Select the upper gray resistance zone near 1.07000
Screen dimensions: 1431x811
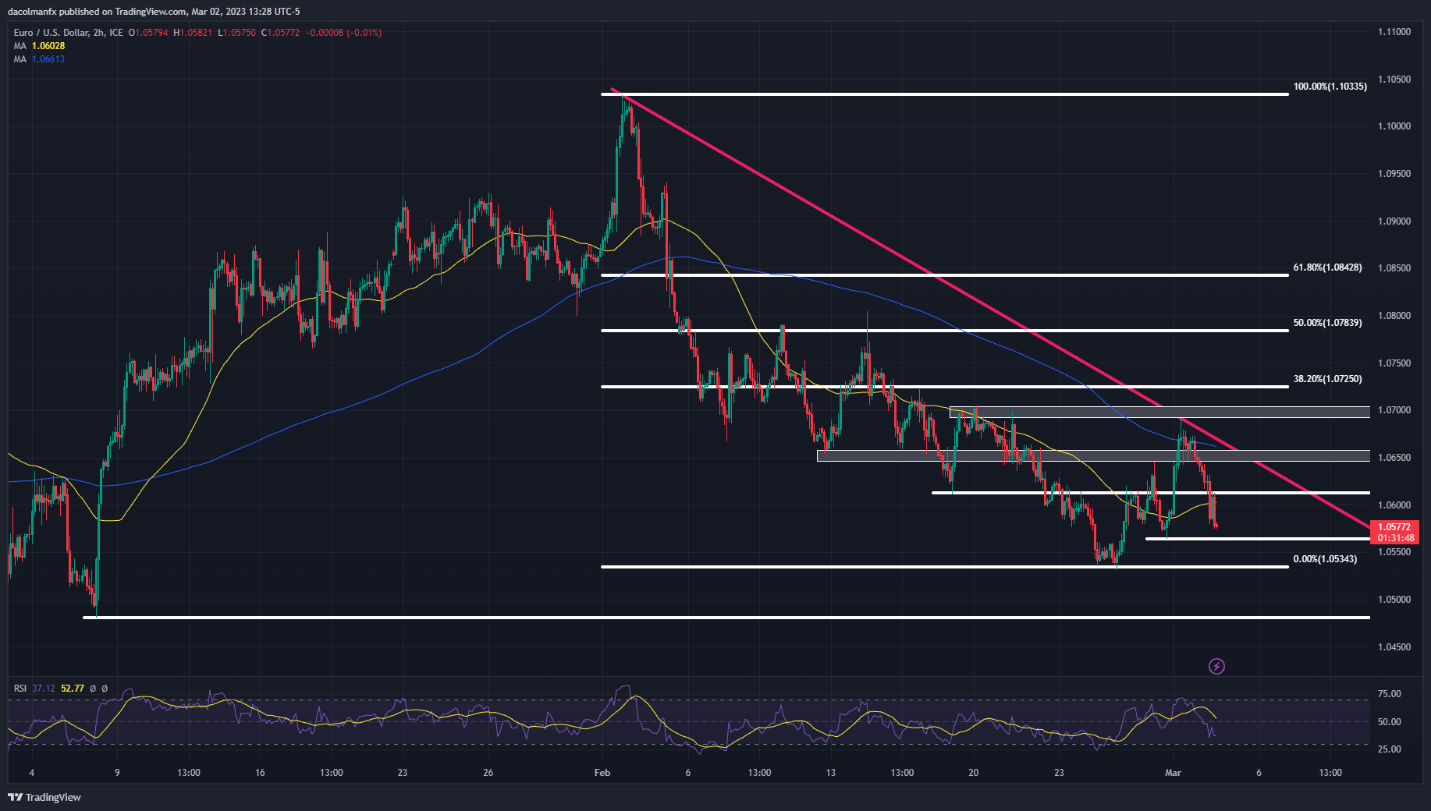pyautogui.click(x=1159, y=412)
